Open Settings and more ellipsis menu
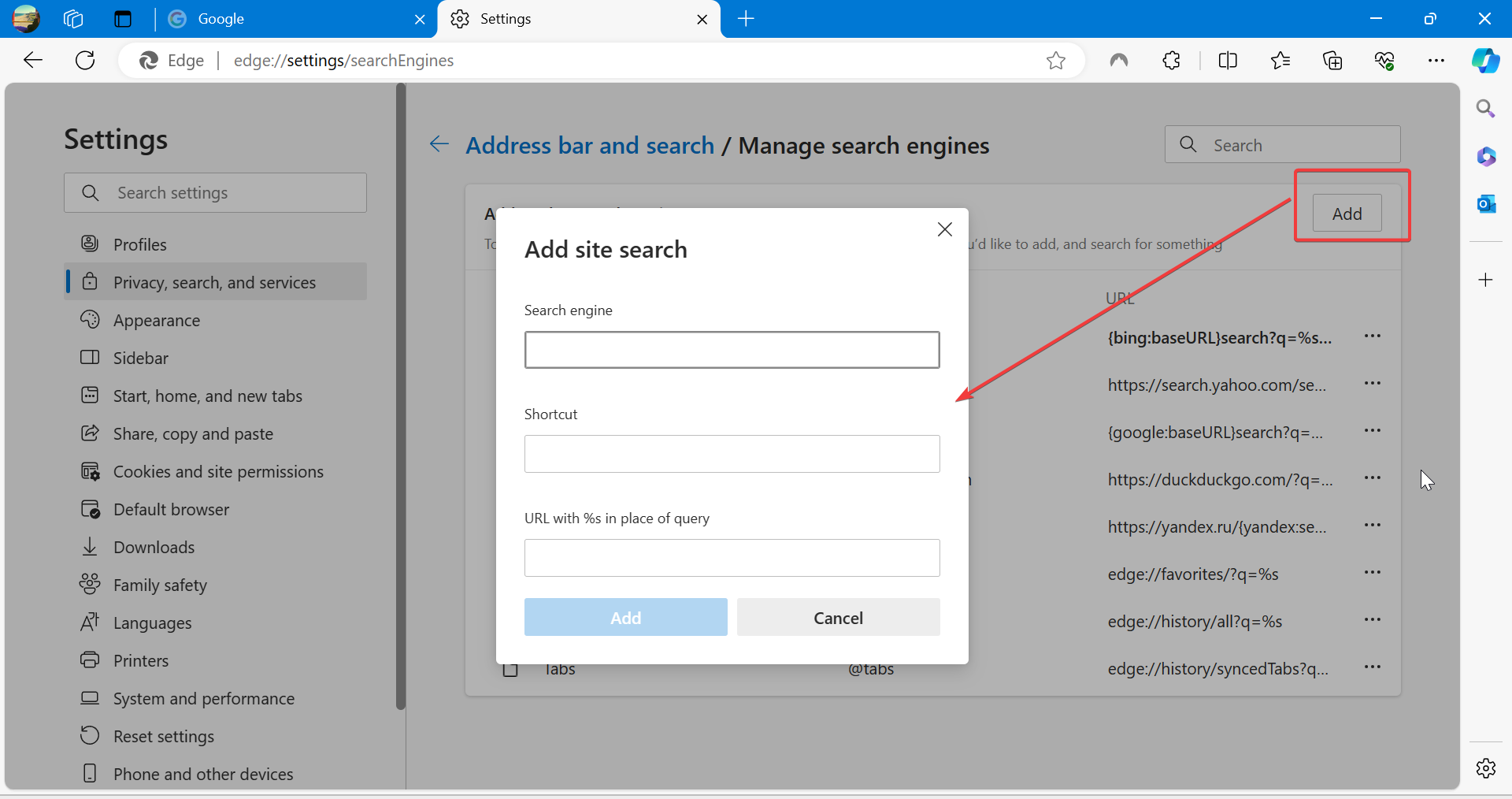 (x=1436, y=60)
